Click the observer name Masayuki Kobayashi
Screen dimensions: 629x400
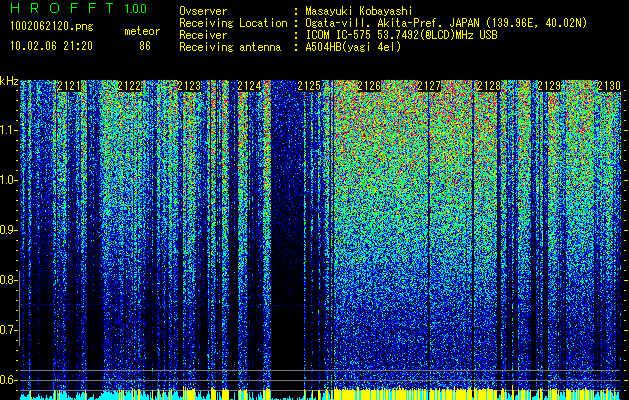359,11
